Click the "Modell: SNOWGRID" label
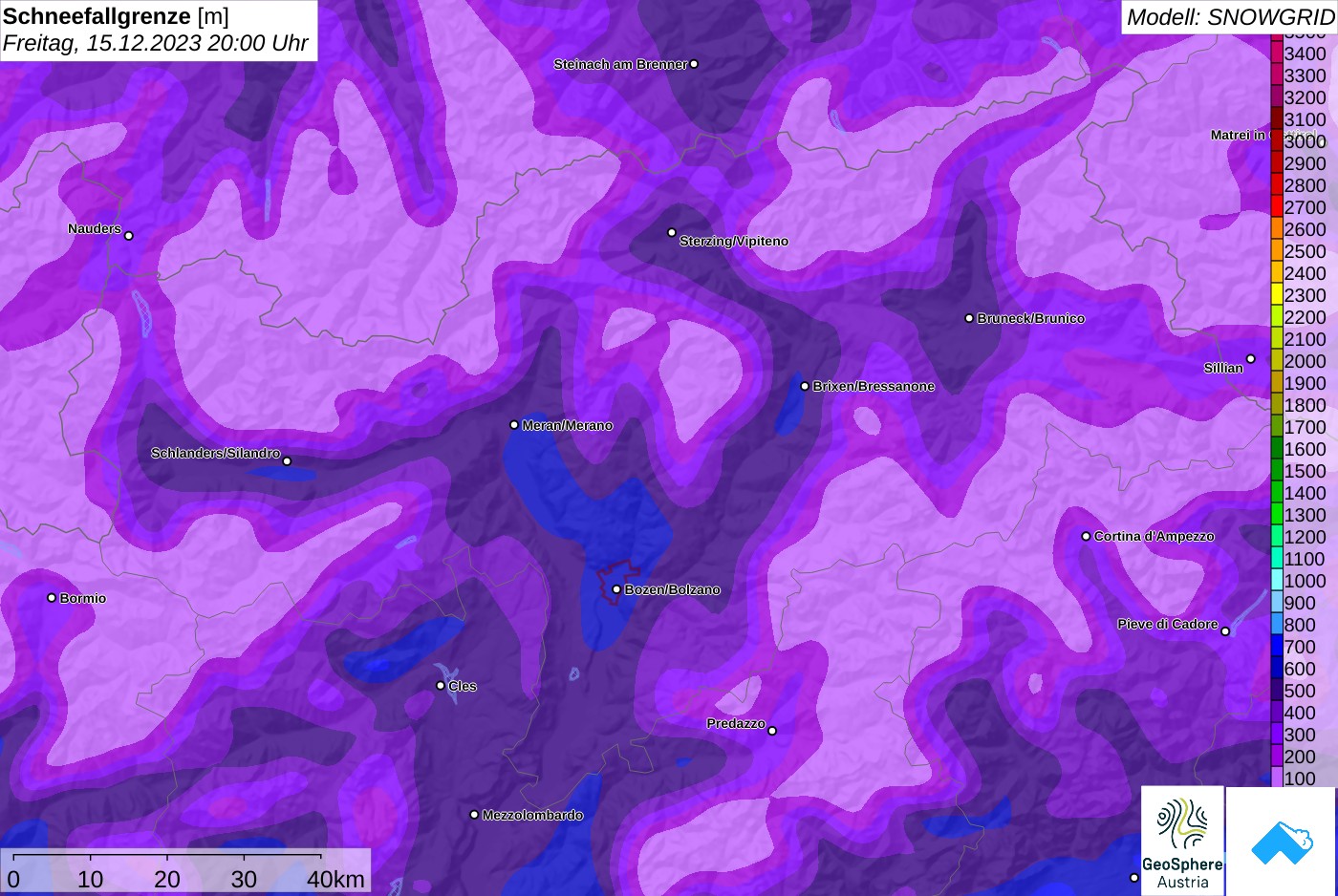Screen dimensions: 1338x896 [x=1230, y=17]
